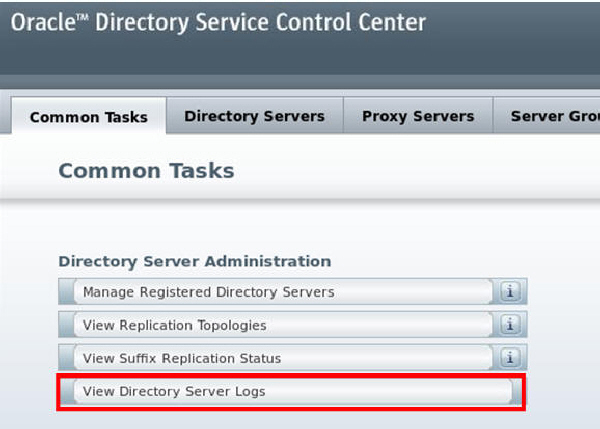This screenshot has width=600, height=429.
Task: Switch to the Common Tasks tab
Action: pos(88,117)
